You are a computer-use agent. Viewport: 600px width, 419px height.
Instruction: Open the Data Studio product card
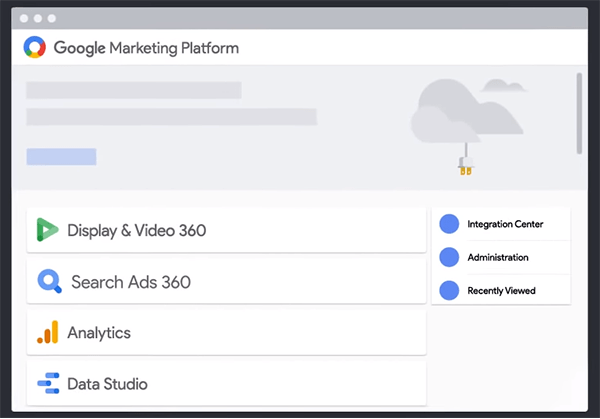coord(227,383)
